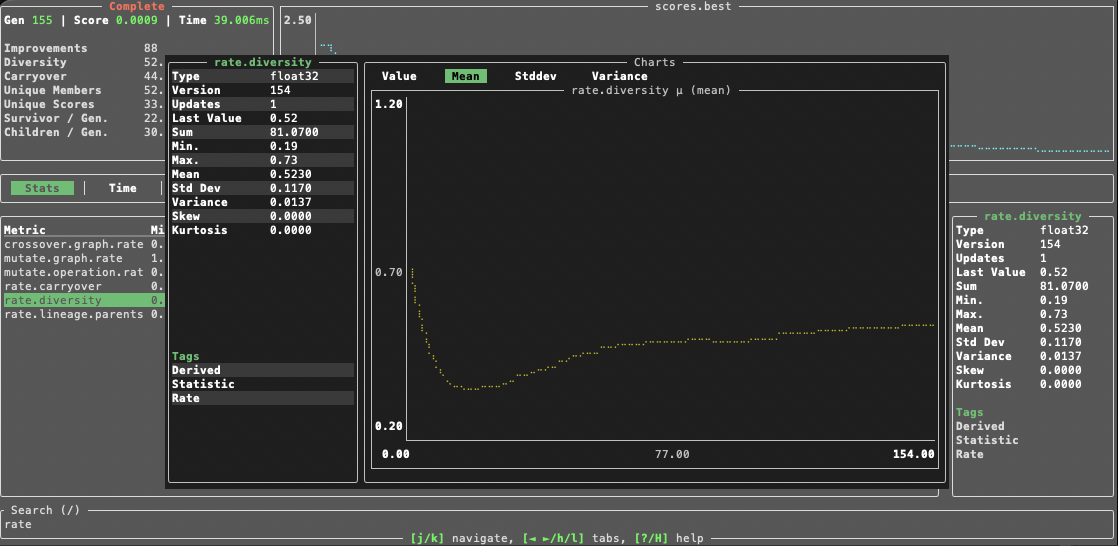The height and width of the screenshot is (546, 1118).
Task: Click the Last Value 0.52 row in popup
Action: click(262, 118)
